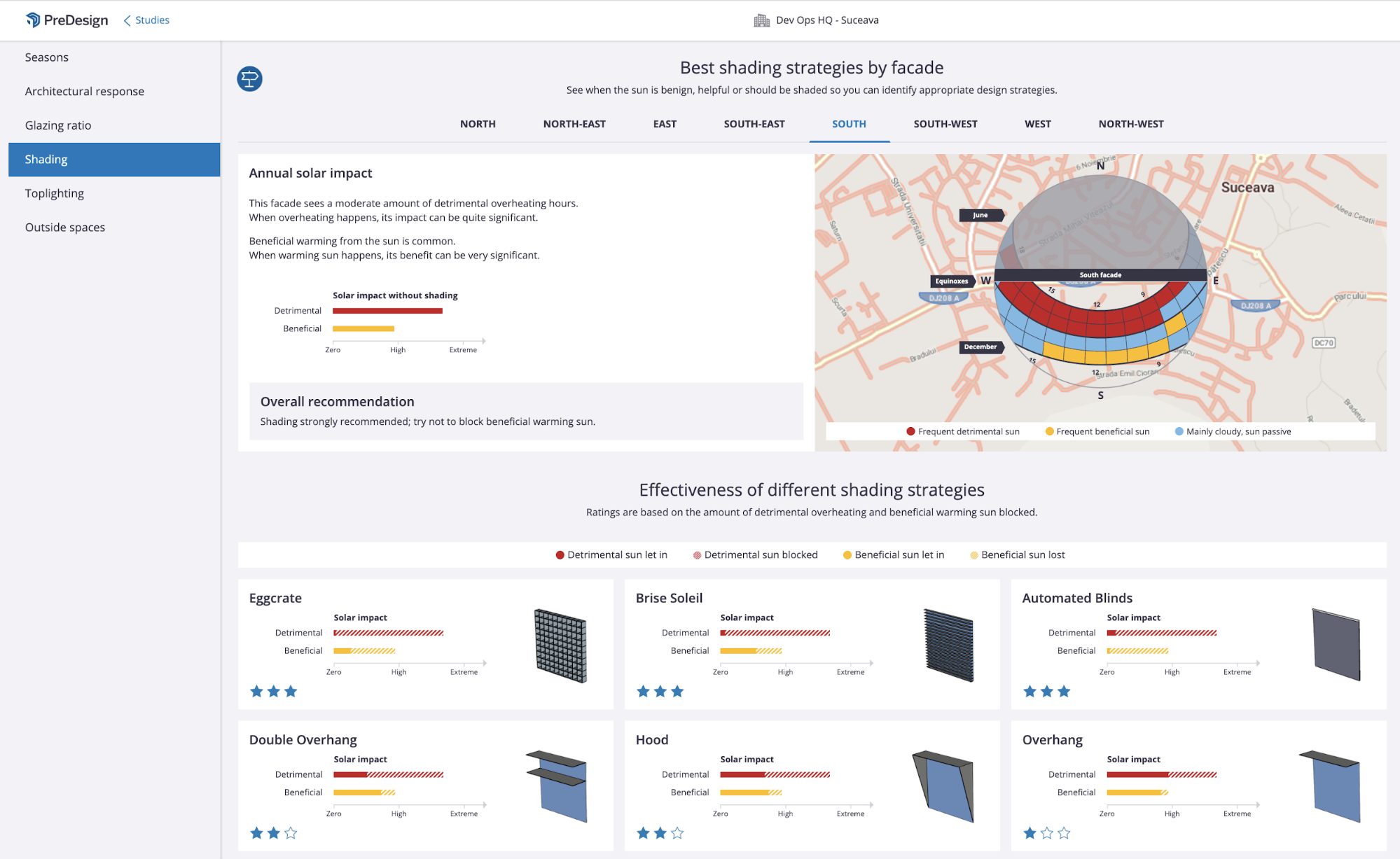Click the red Frequent detrimental sun legend dot
Screen dimensions: 1400x859
910,431
